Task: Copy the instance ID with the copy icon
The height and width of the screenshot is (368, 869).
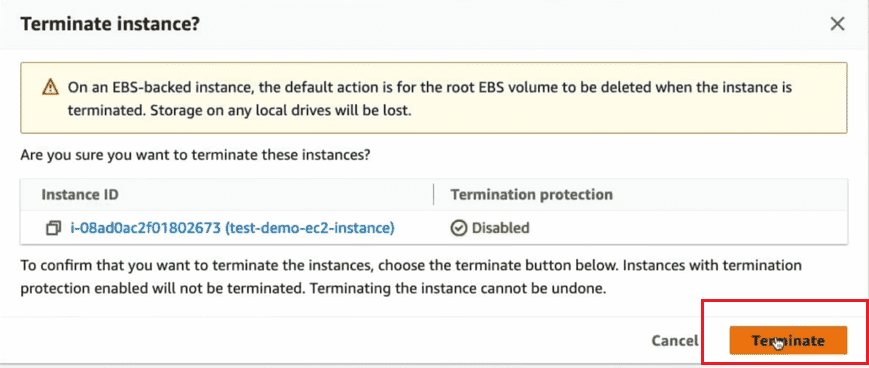Action: tap(53, 228)
